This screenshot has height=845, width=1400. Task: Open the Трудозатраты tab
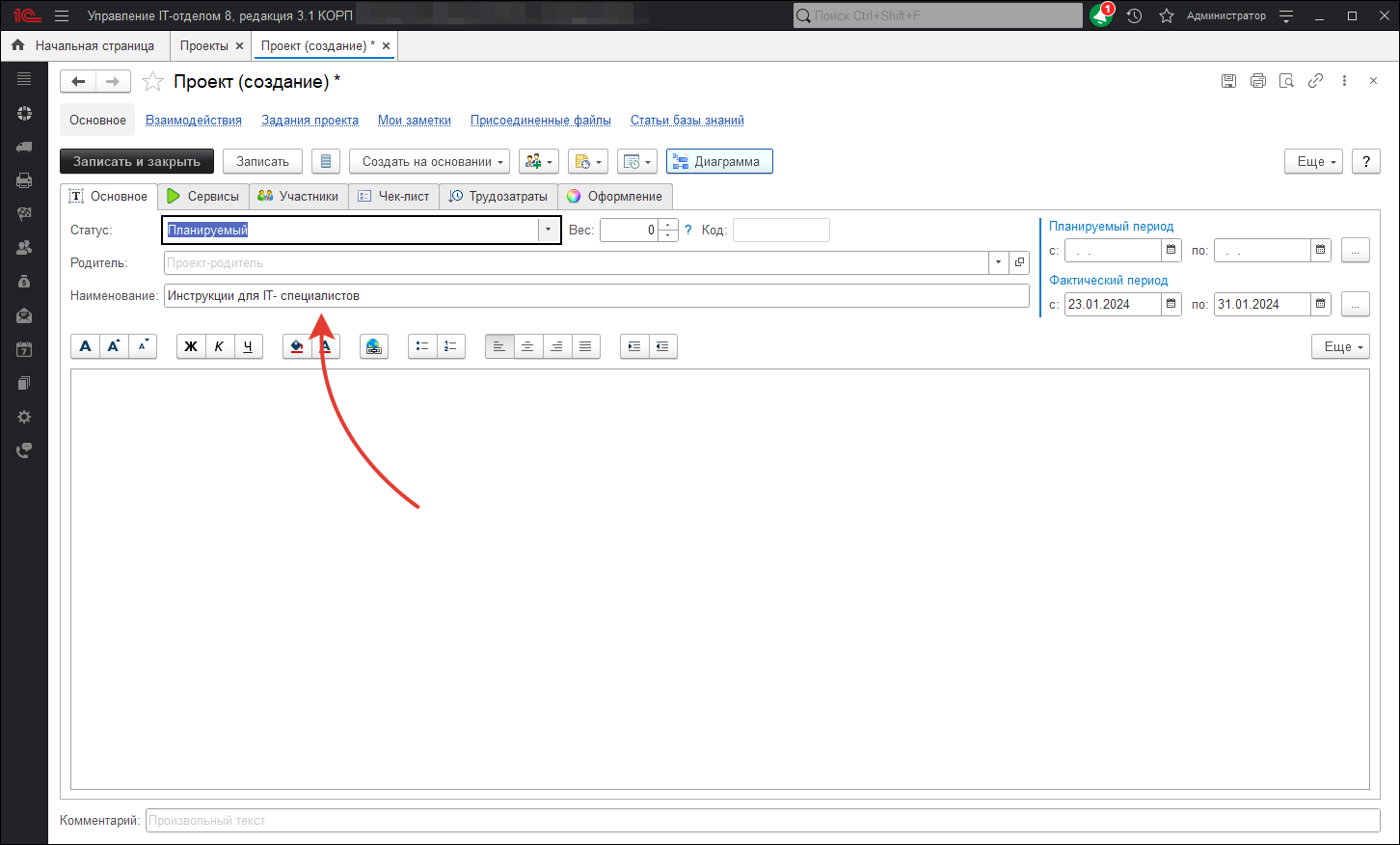point(498,196)
